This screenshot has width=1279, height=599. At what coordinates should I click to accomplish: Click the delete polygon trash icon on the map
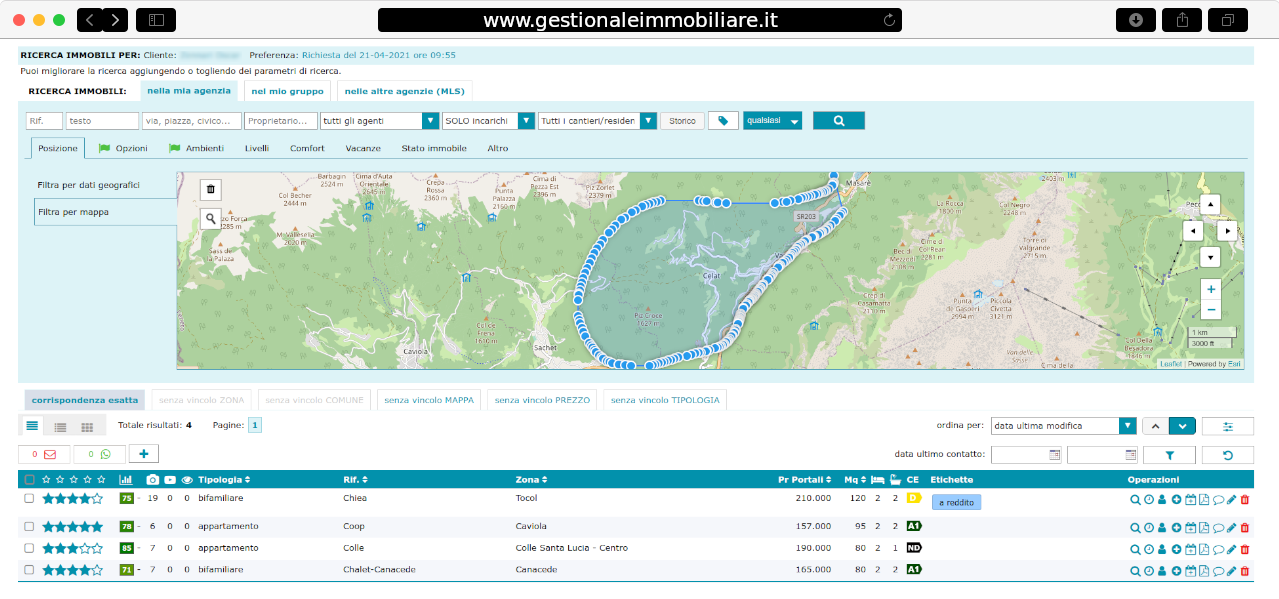(x=210, y=189)
